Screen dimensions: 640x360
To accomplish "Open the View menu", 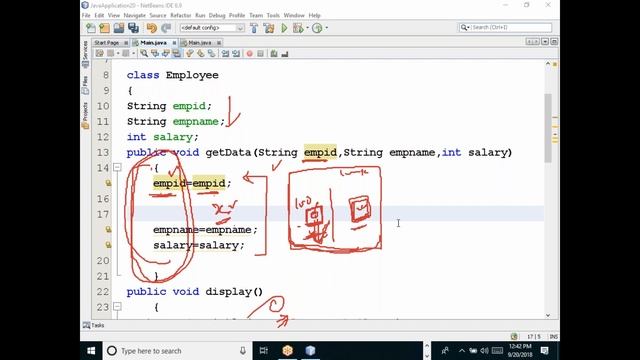I will pos(113,15).
